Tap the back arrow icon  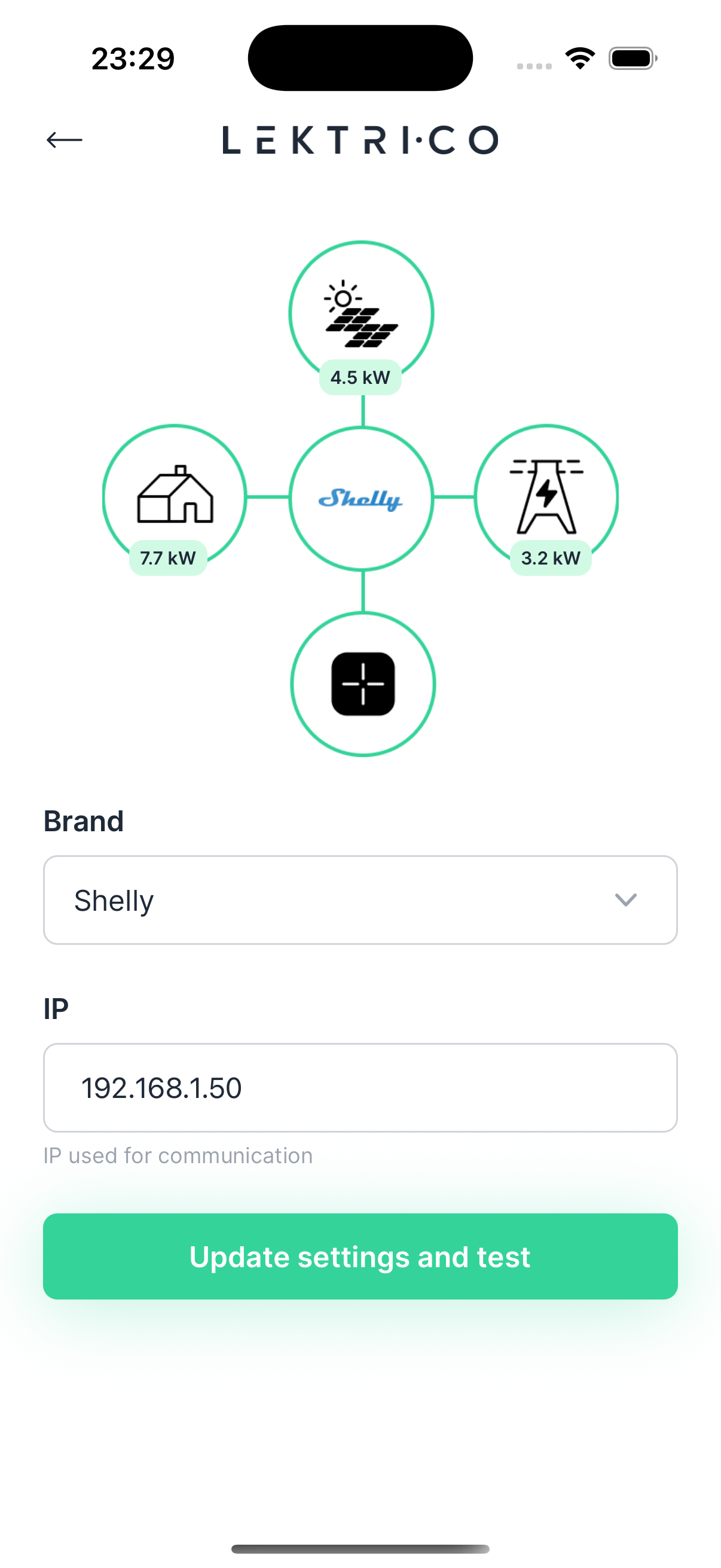(x=65, y=140)
